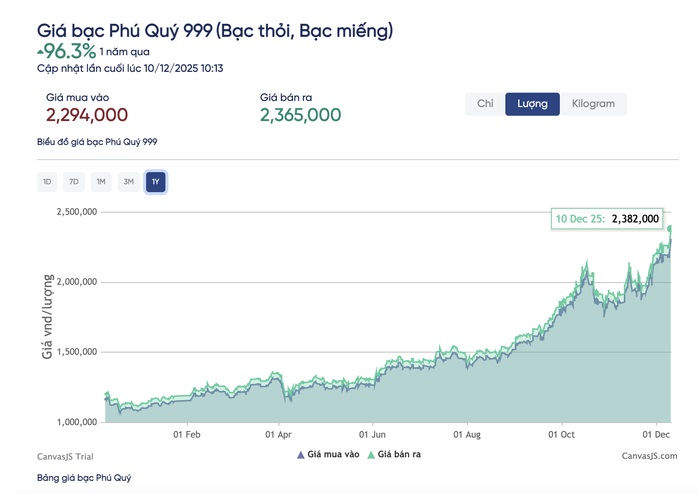Show the 1D chart range
Viewport: 698px width, 494px height.
pyautogui.click(x=46, y=181)
